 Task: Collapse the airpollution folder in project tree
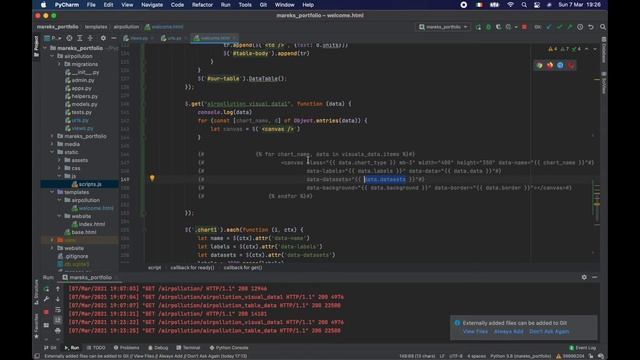click(x=52, y=56)
